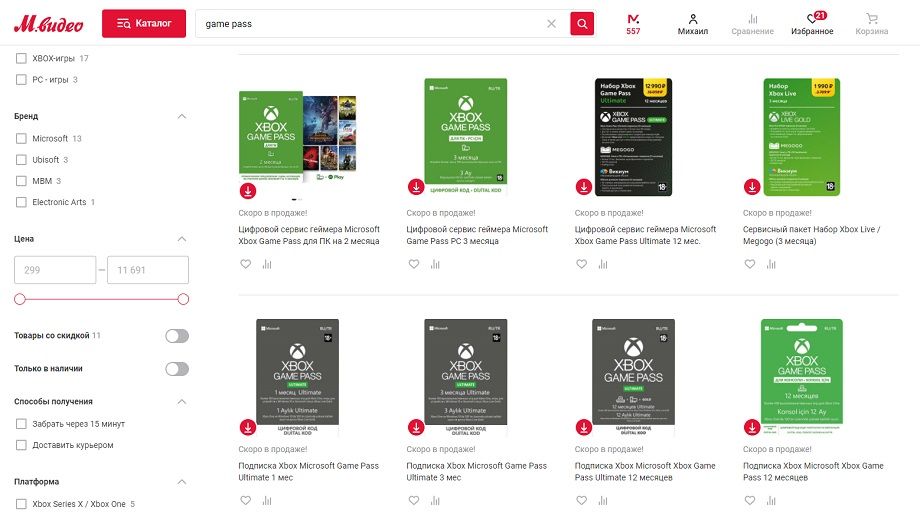Favorite Game Pass Ultimate 12 месяцев subscription
Screen dimensions: 920x514
coord(581,501)
